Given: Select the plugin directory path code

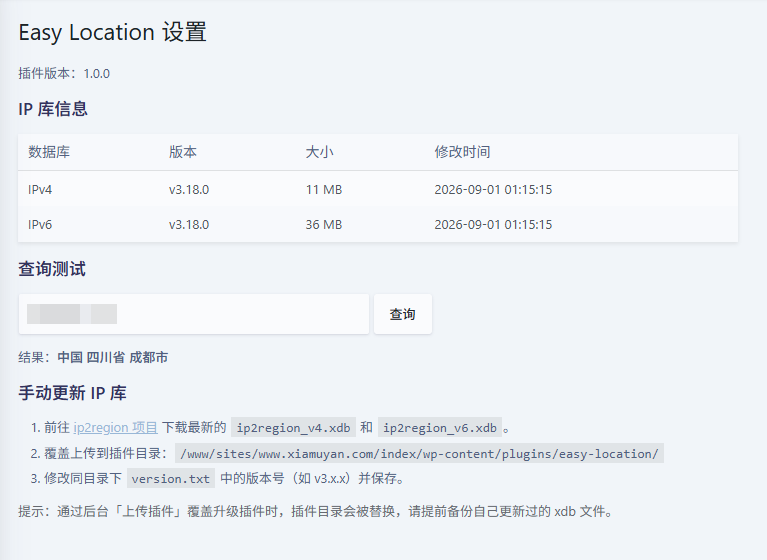Looking at the screenshot, I should click(419, 453).
